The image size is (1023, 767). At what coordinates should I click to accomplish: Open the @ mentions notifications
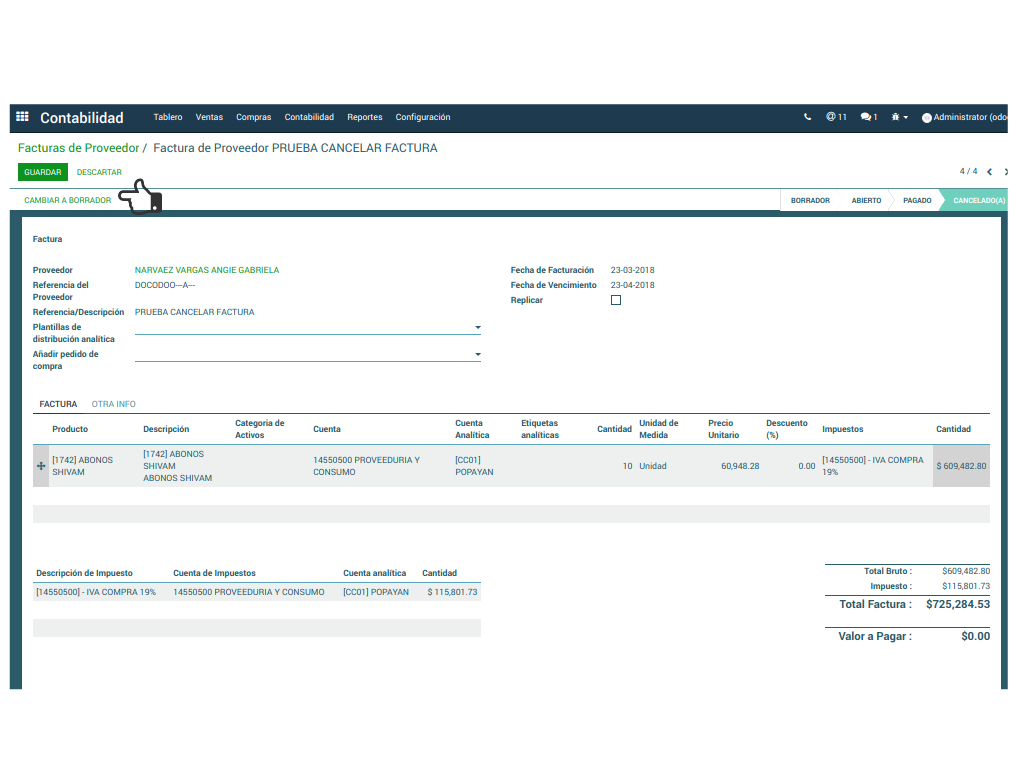click(x=836, y=117)
